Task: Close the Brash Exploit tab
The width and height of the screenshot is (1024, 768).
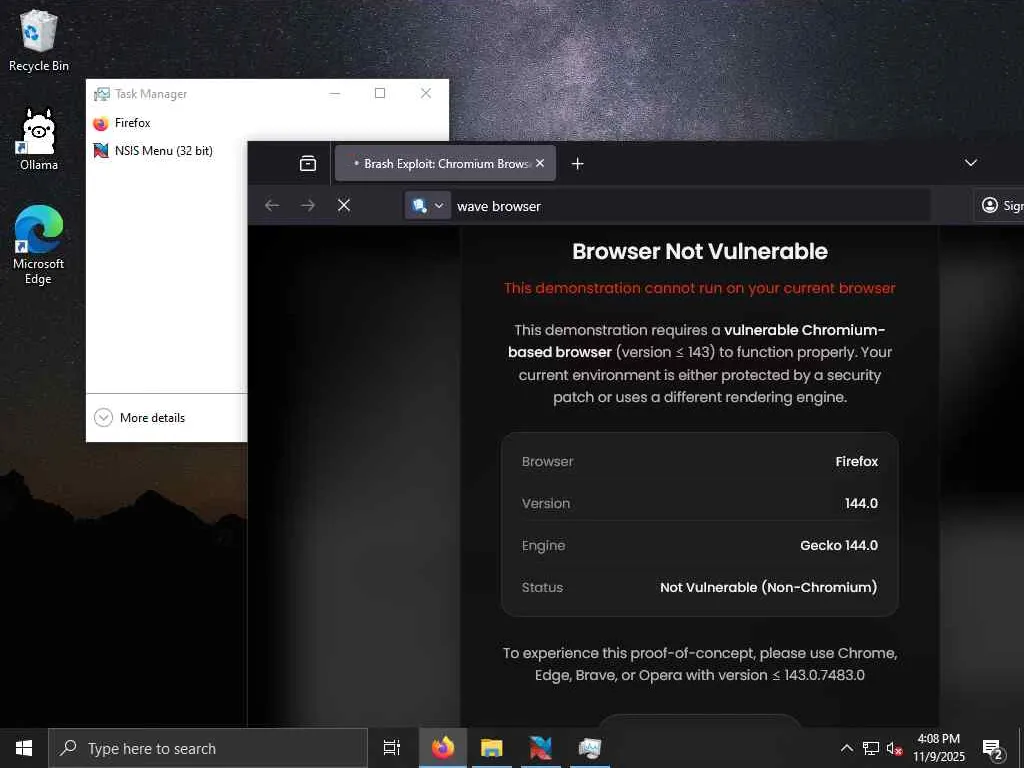Action: 540,163
